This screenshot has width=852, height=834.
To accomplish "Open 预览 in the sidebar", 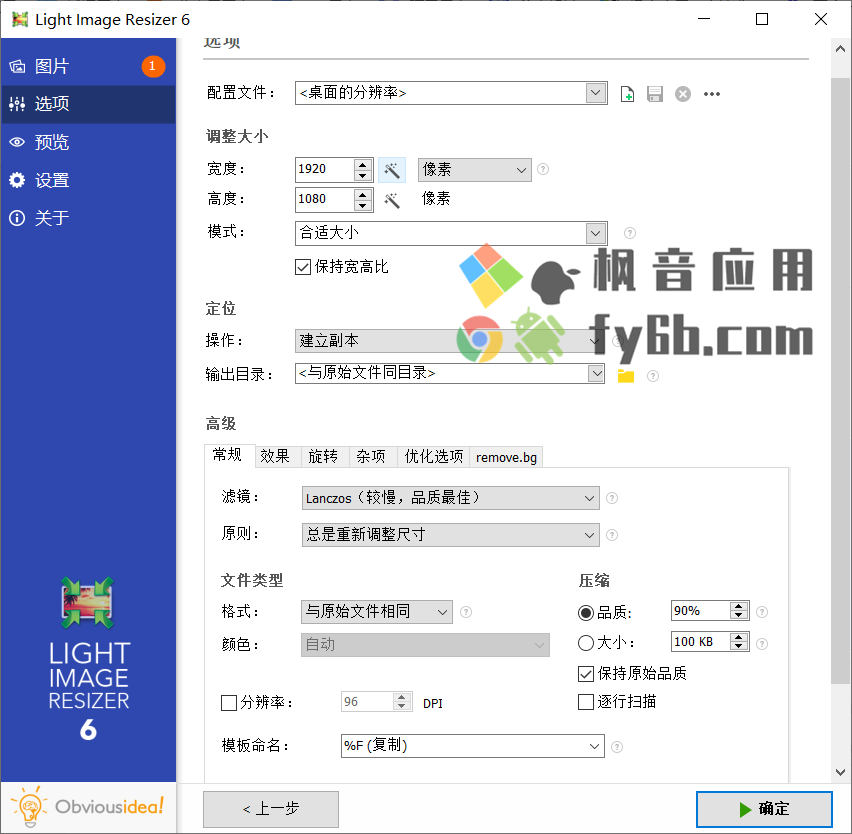I will 88,142.
